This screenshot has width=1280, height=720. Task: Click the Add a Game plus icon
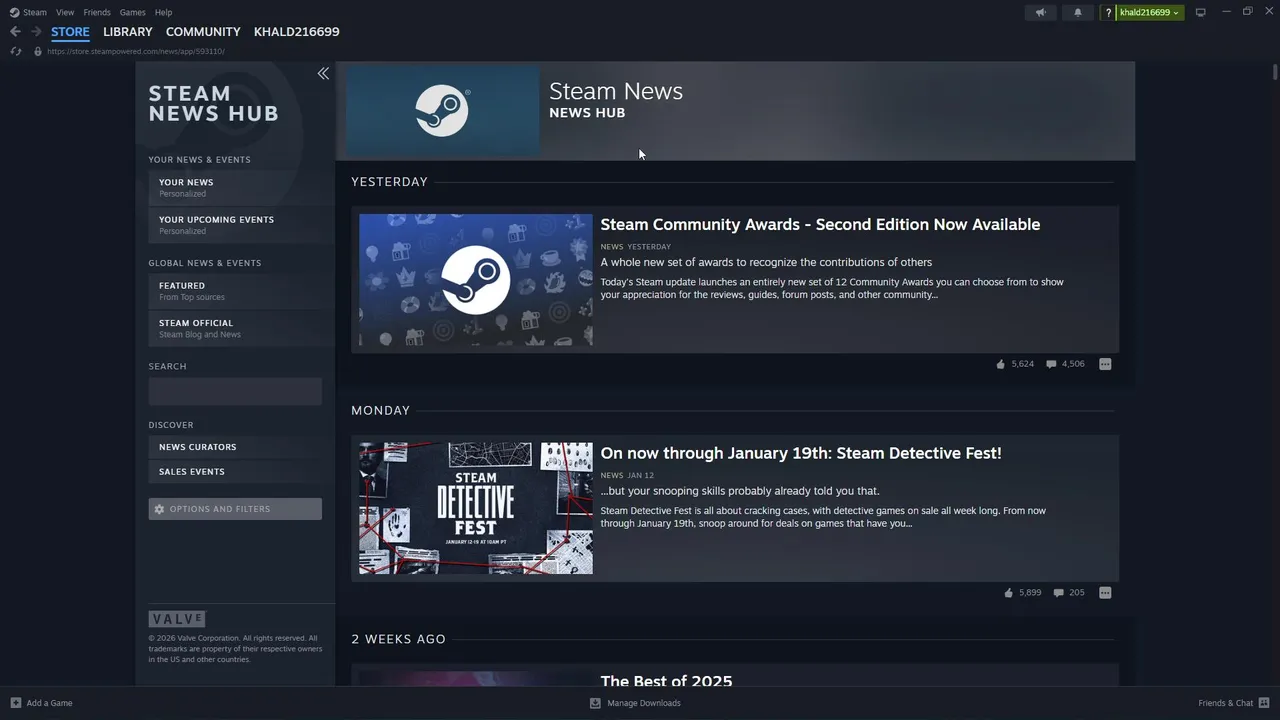point(16,703)
